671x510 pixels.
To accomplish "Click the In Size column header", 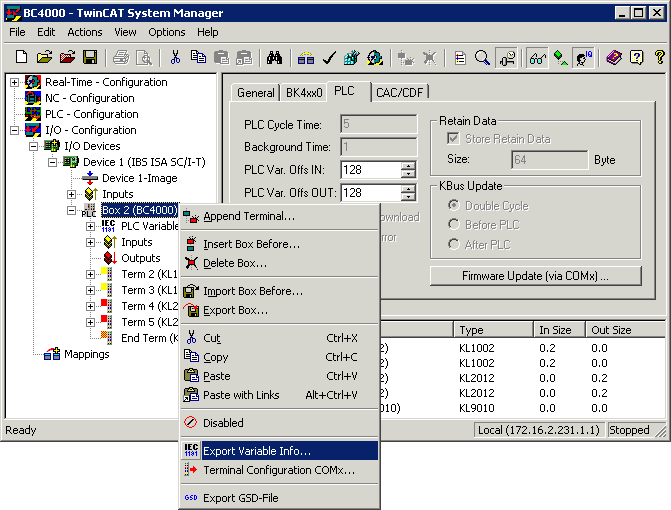I will (559, 330).
